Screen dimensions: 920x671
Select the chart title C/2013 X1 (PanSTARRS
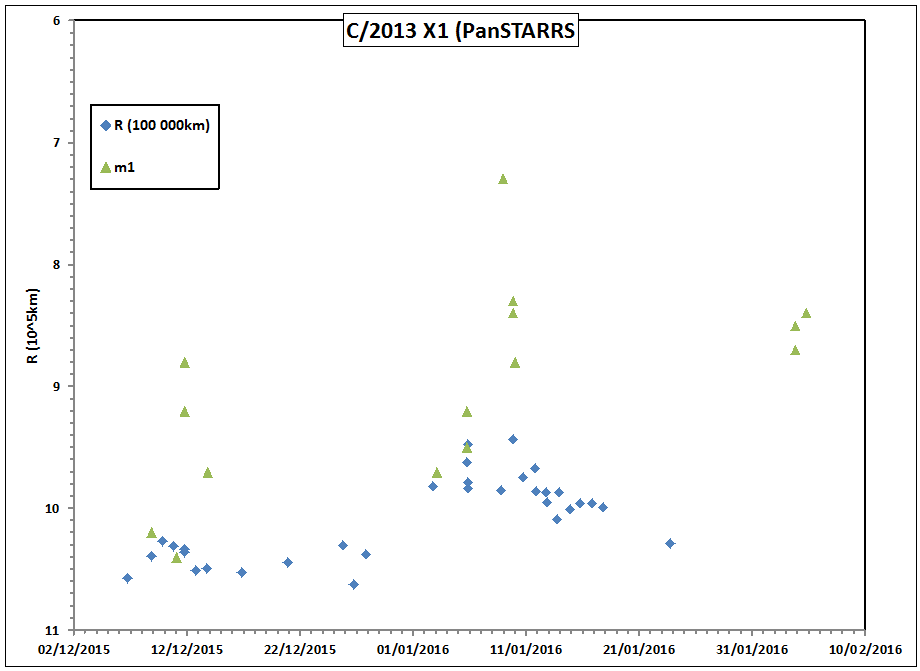pos(461,30)
